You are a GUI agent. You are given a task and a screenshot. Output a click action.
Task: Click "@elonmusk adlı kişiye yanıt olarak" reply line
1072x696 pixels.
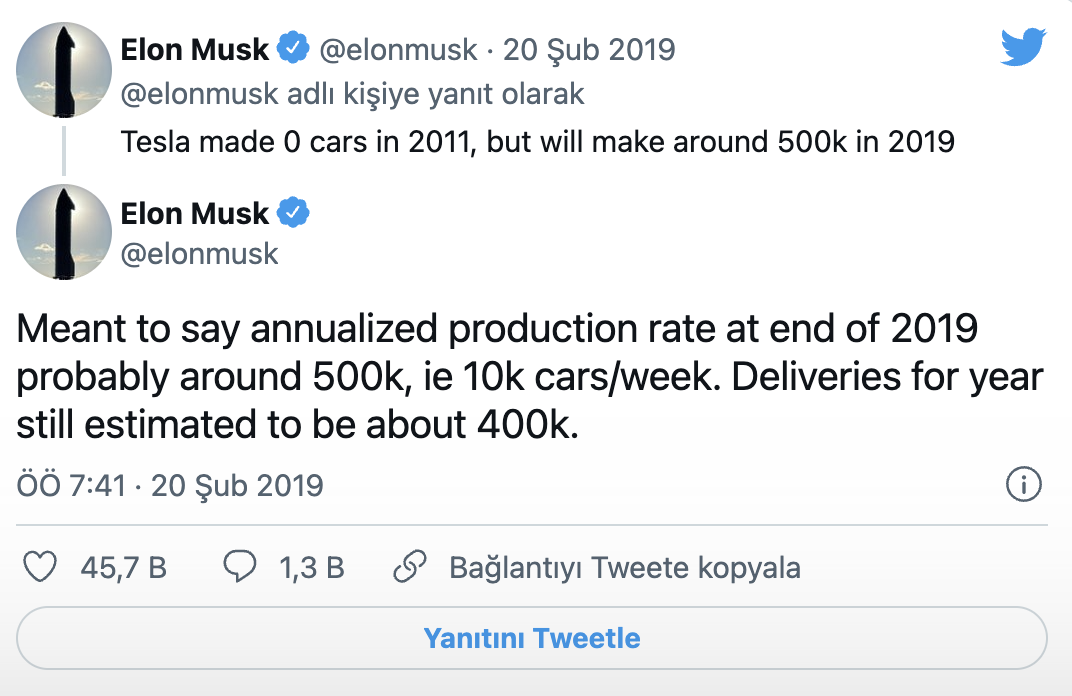(x=352, y=94)
